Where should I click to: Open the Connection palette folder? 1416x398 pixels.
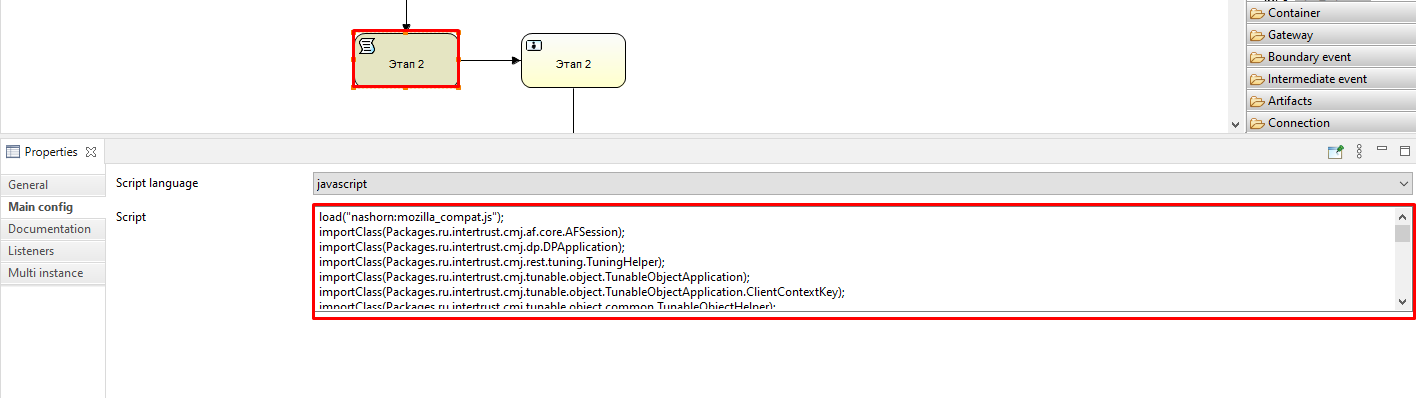click(1331, 123)
